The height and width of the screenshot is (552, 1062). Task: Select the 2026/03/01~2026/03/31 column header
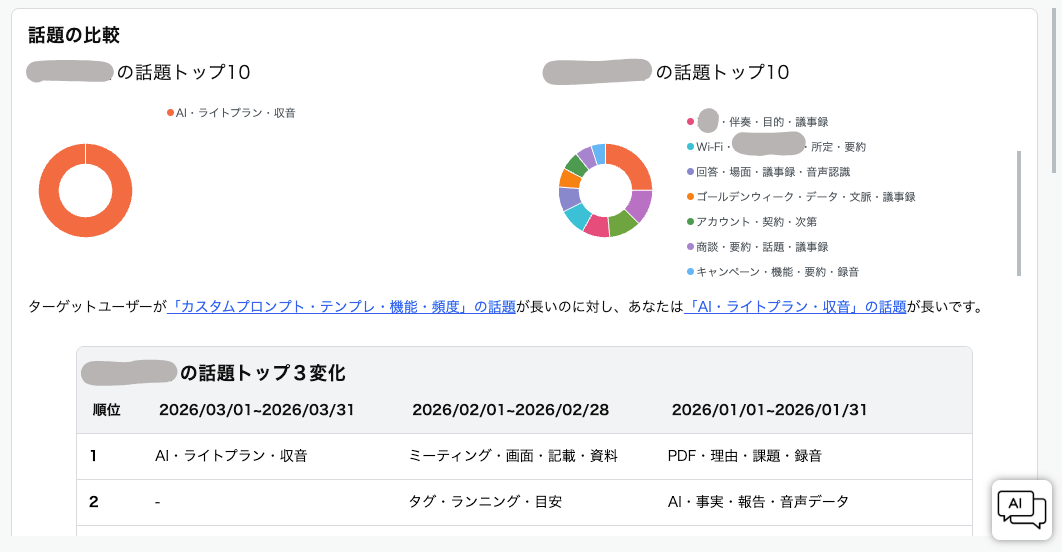[x=257, y=410]
